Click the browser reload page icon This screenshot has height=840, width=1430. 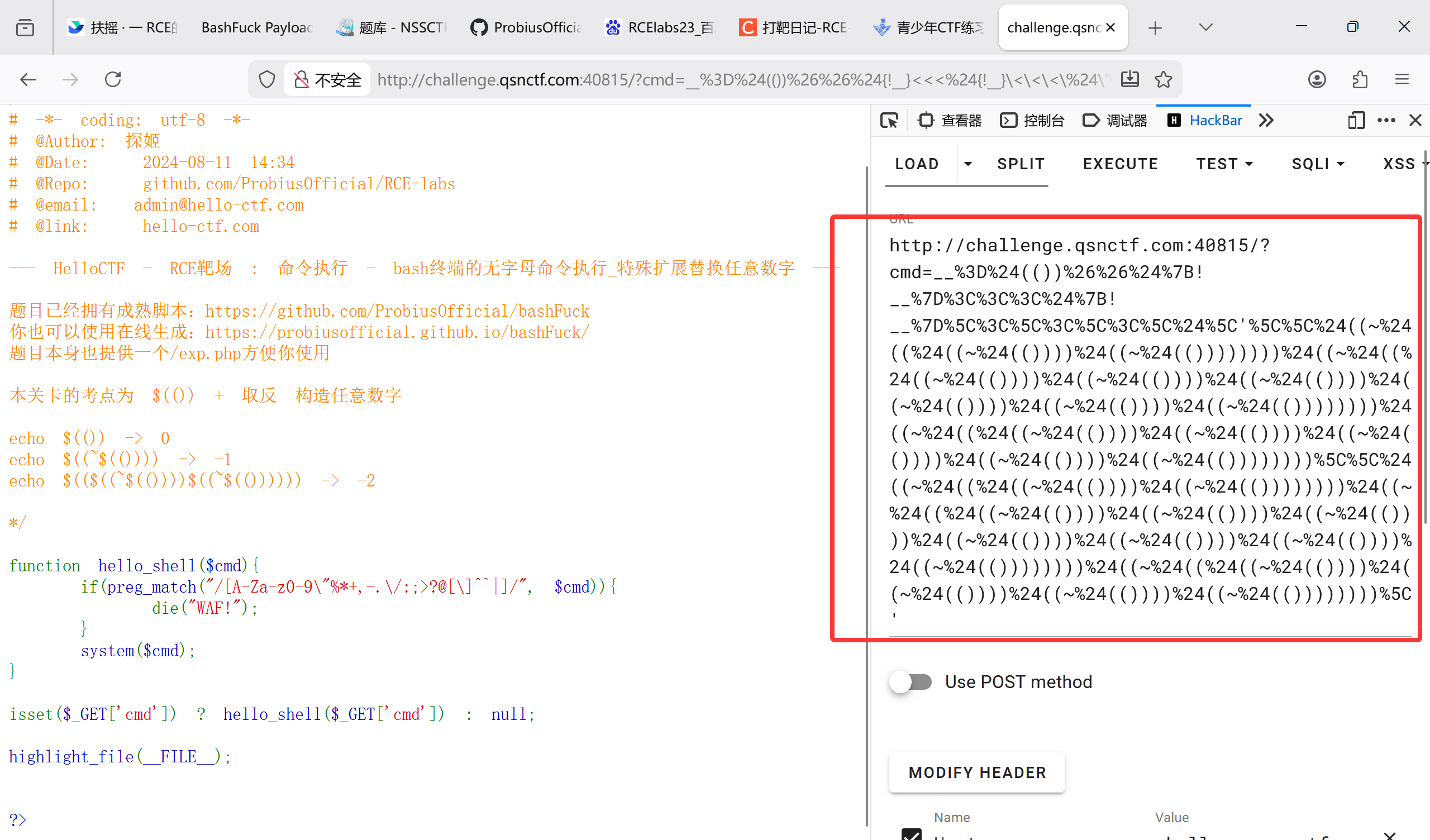click(113, 79)
